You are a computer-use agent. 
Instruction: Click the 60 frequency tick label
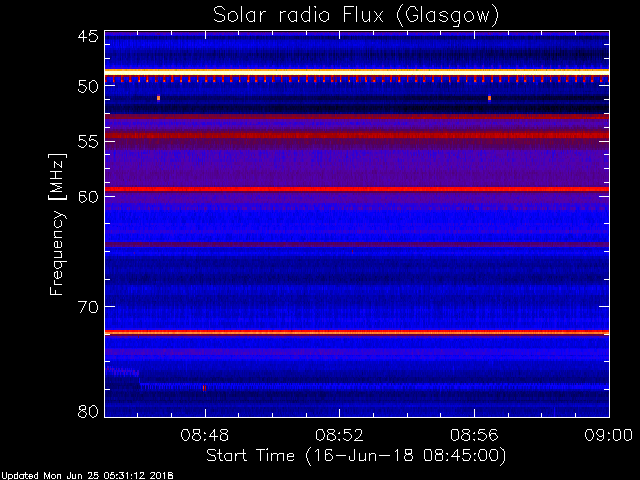[x=88, y=197]
